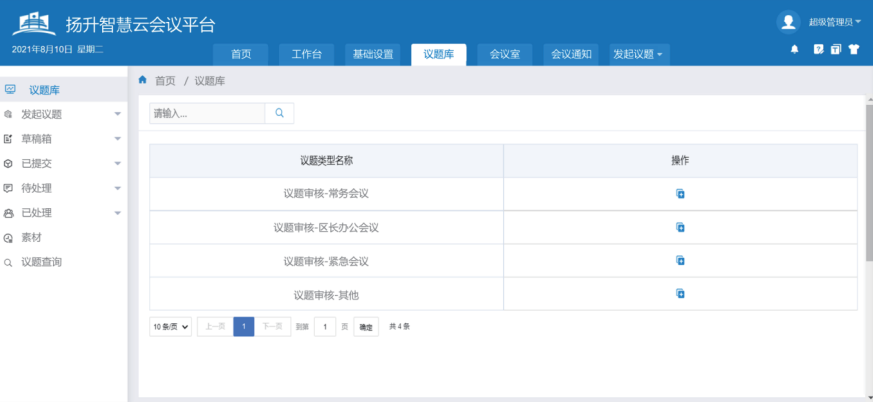Screen dimensions: 873x402
Task: Open the 超级管理员 user dropdown
Action: point(834,21)
